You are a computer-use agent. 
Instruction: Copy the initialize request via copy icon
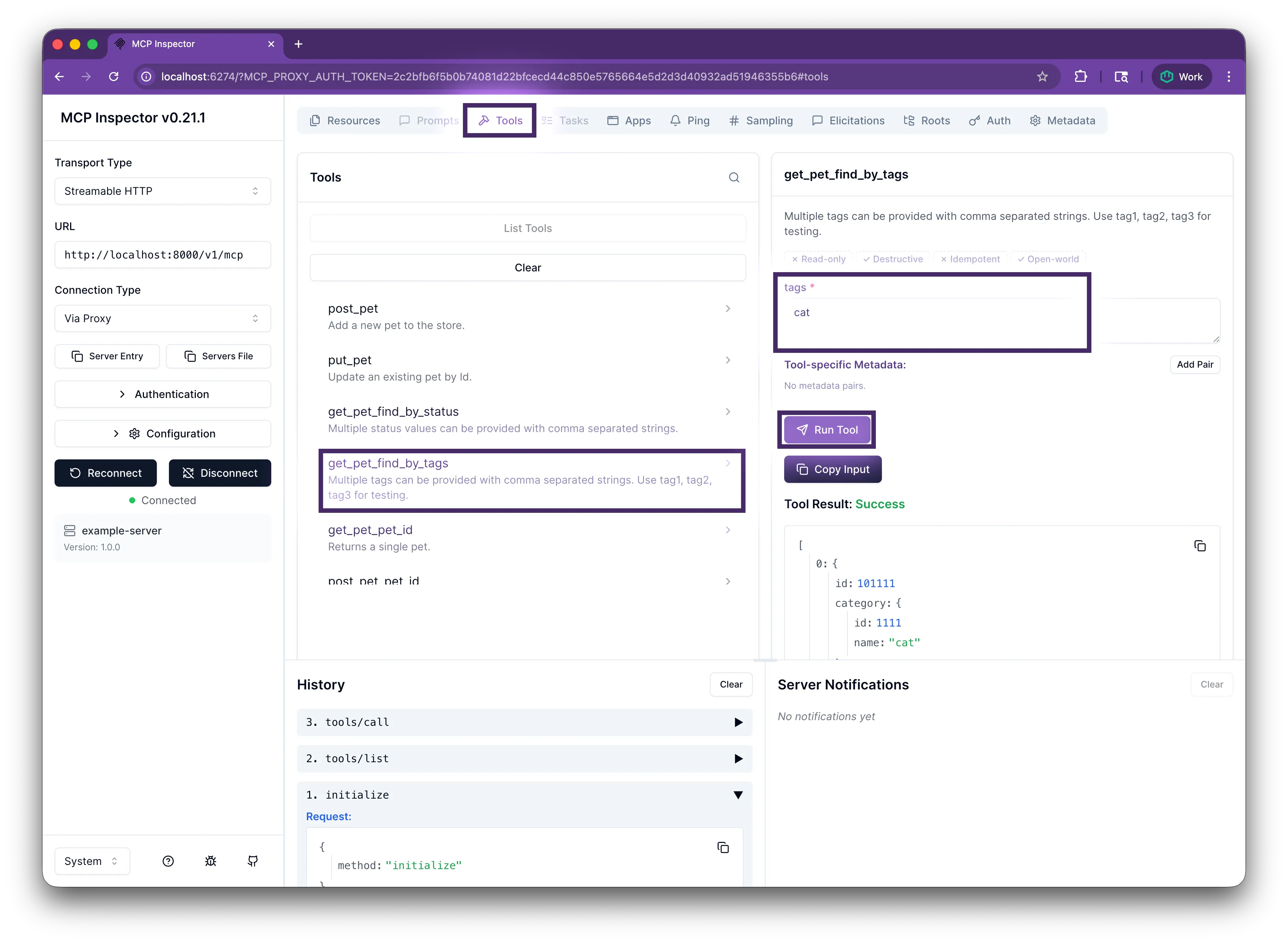723,847
